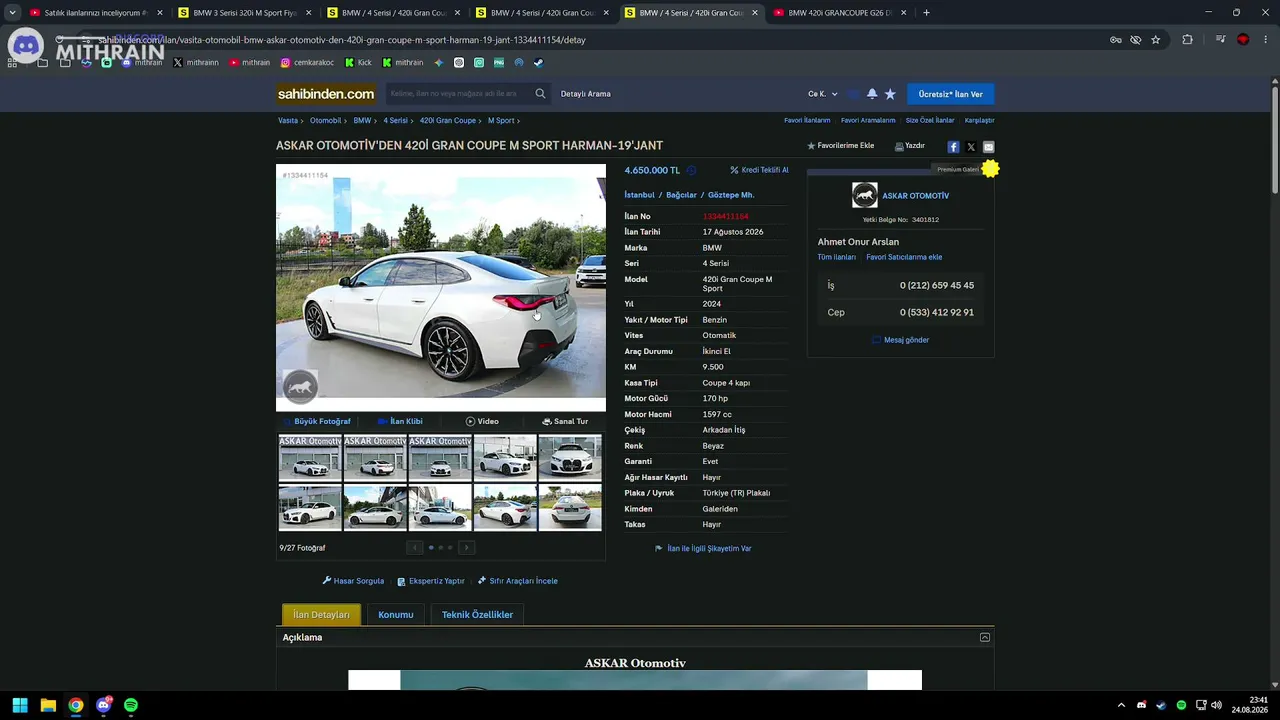The width and height of the screenshot is (1280, 720).
Task: Switch to Konumu tab
Action: click(x=396, y=615)
